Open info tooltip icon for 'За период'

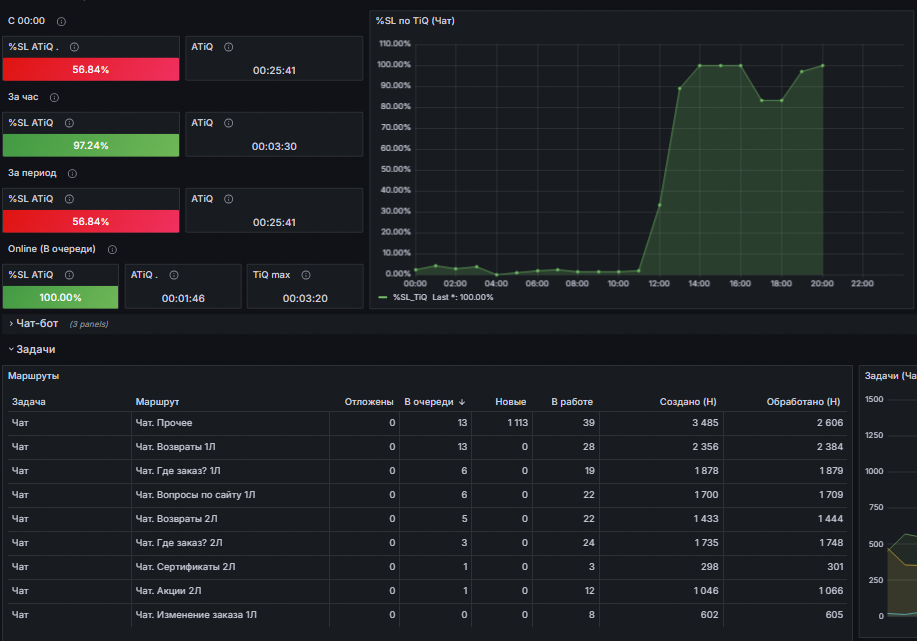[73, 174]
